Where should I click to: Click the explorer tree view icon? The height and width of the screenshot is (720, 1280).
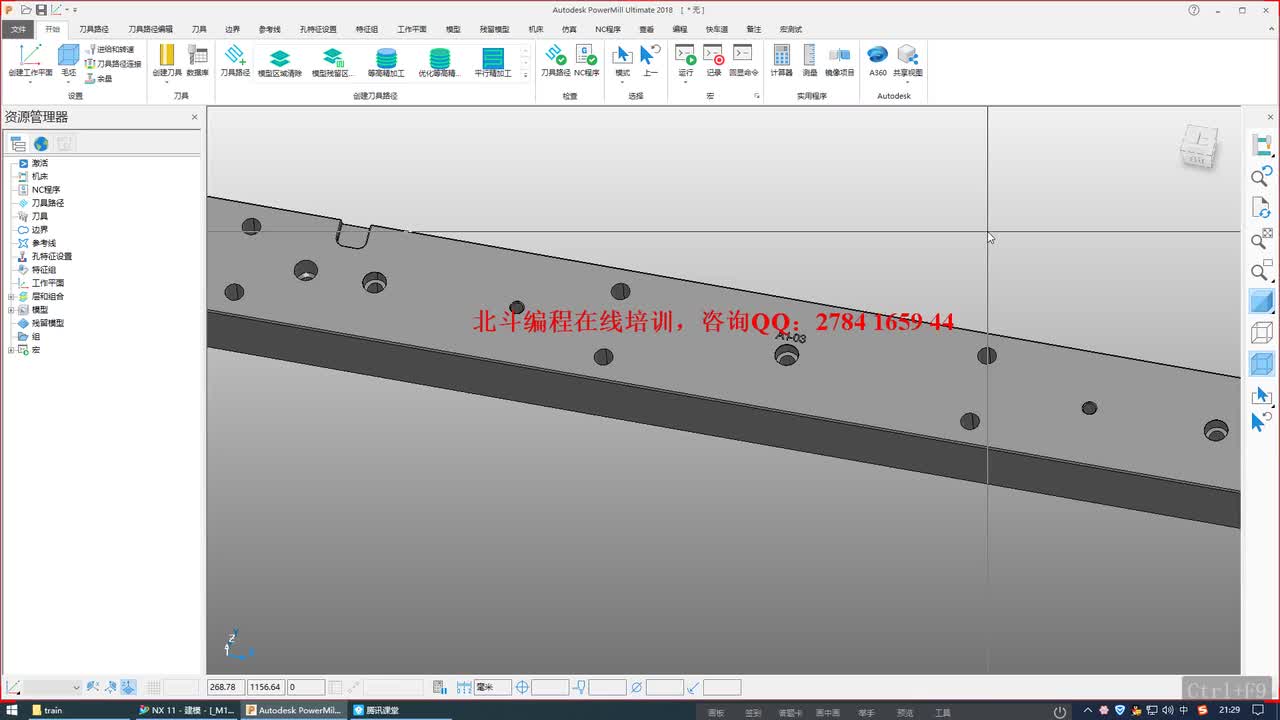coord(17,144)
